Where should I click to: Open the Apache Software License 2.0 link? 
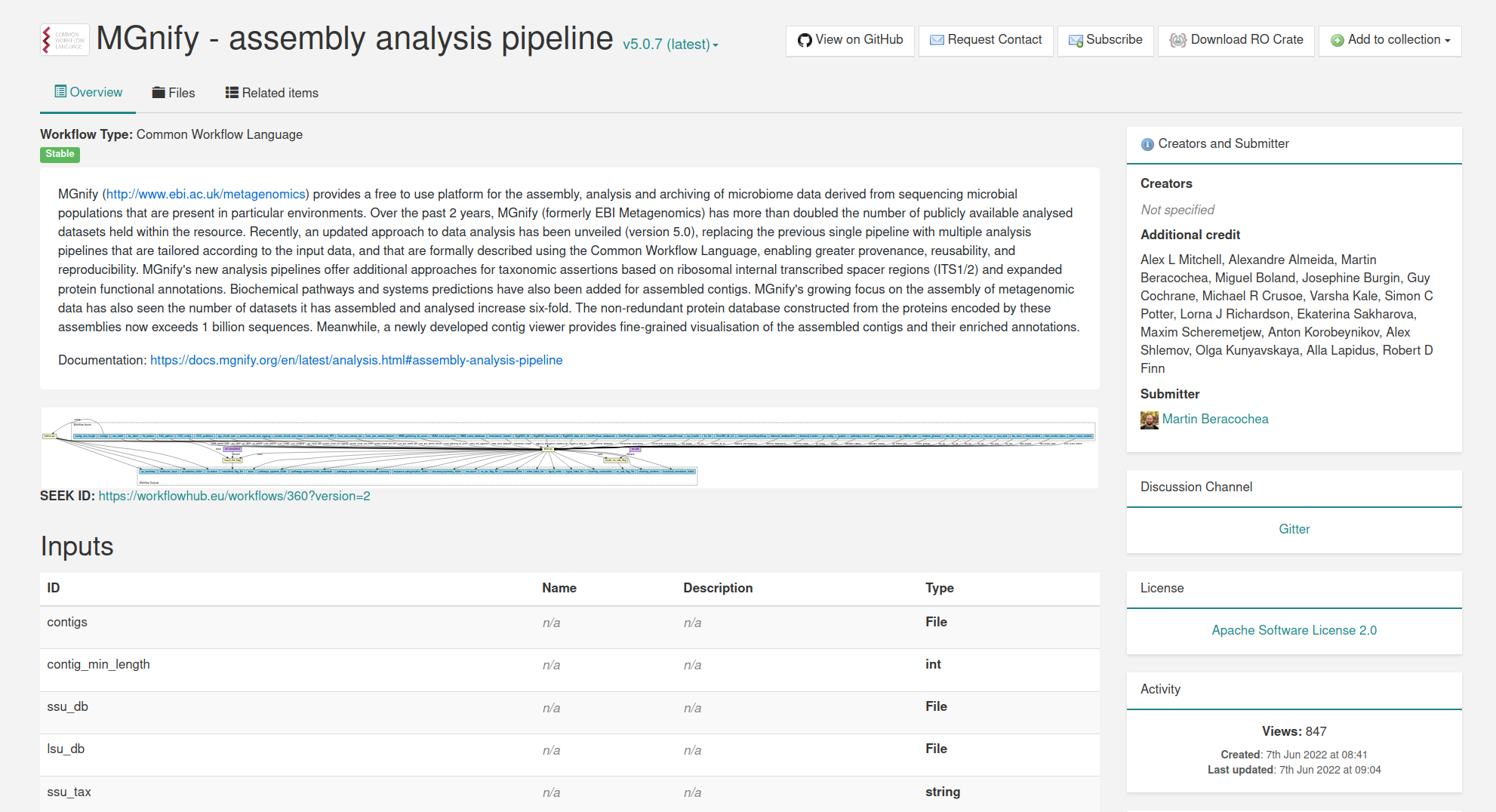(x=1294, y=630)
